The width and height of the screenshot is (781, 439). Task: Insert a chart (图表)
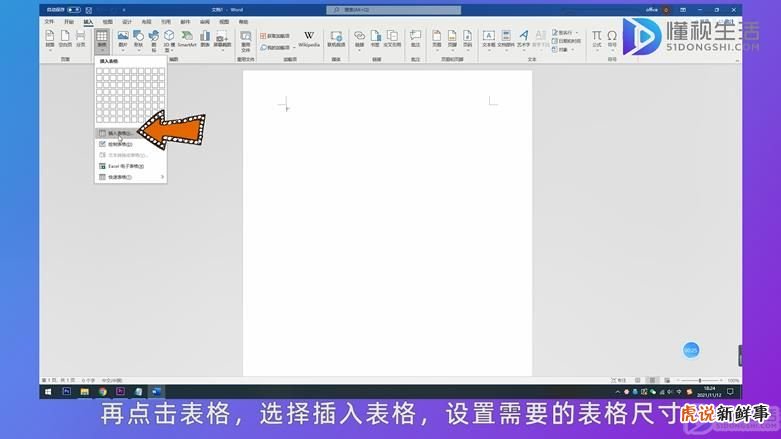[x=205, y=38]
